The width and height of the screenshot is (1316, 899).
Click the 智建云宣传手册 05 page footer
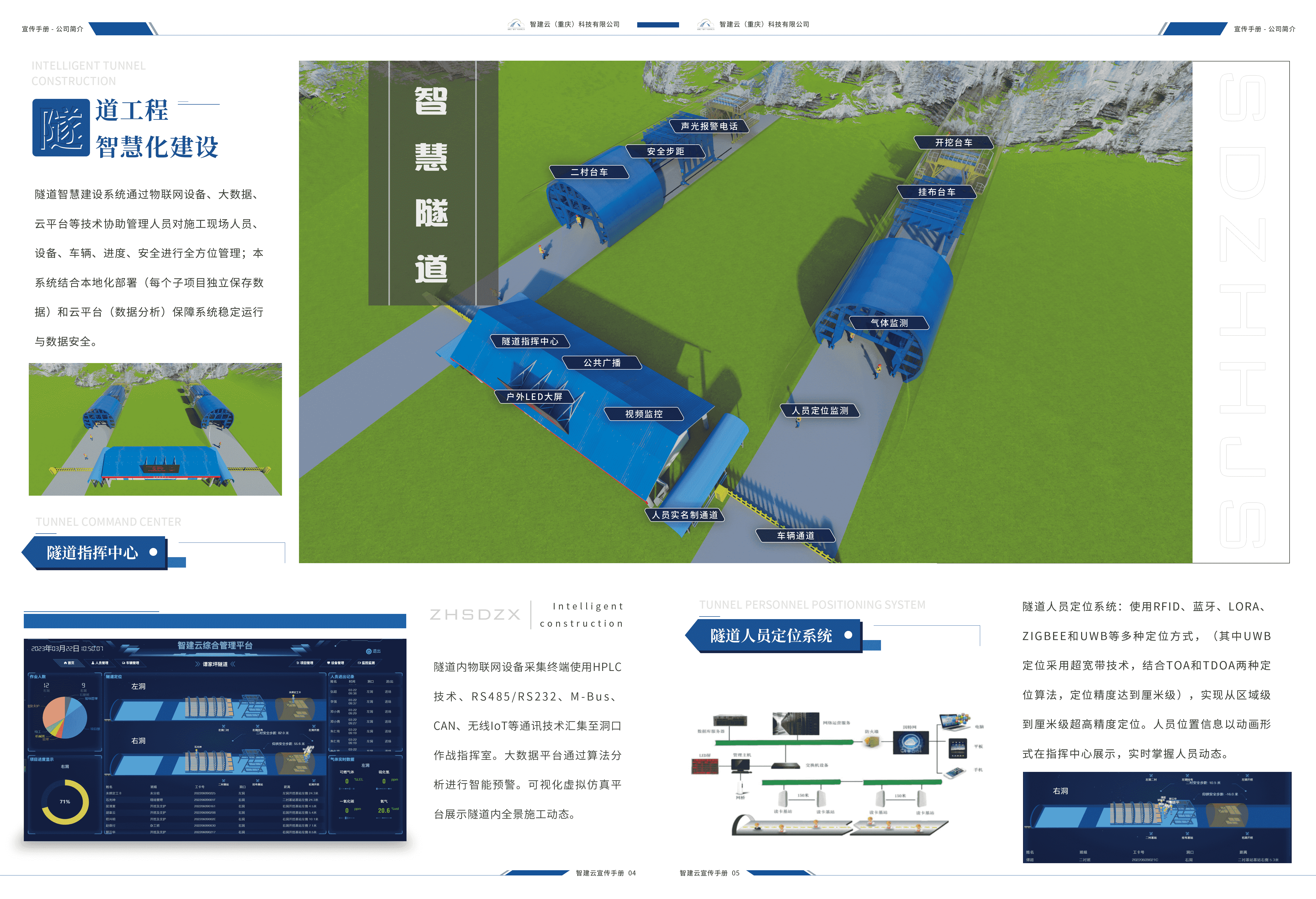tap(709, 873)
